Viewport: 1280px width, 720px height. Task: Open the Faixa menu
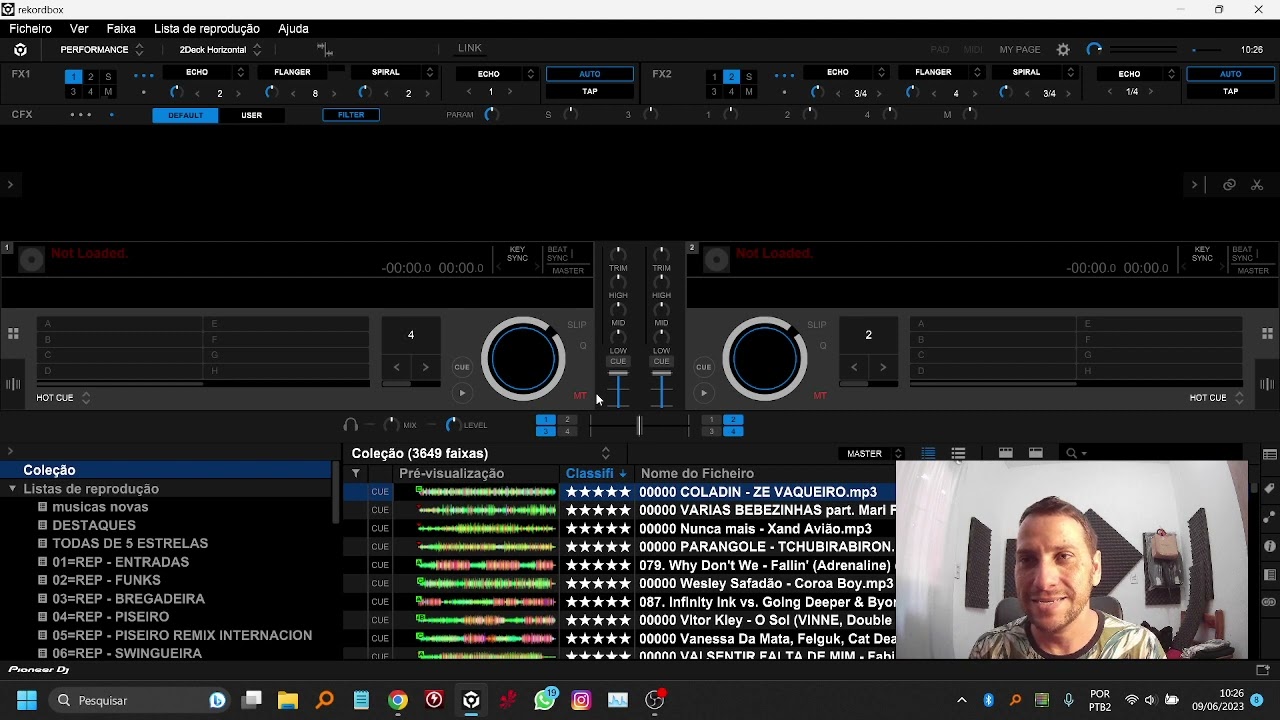click(x=121, y=29)
